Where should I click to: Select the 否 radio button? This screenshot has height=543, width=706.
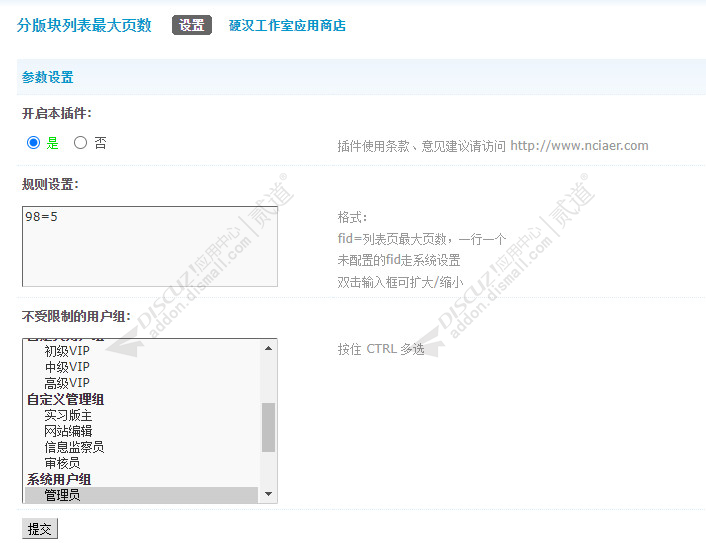point(80,143)
